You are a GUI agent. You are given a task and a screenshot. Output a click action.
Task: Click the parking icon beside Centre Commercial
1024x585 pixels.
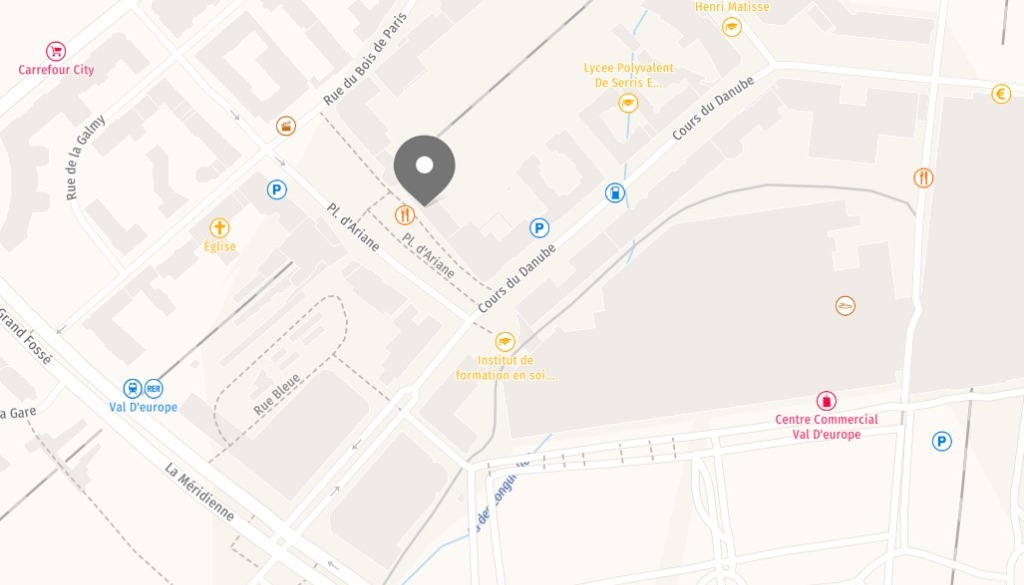point(941,441)
